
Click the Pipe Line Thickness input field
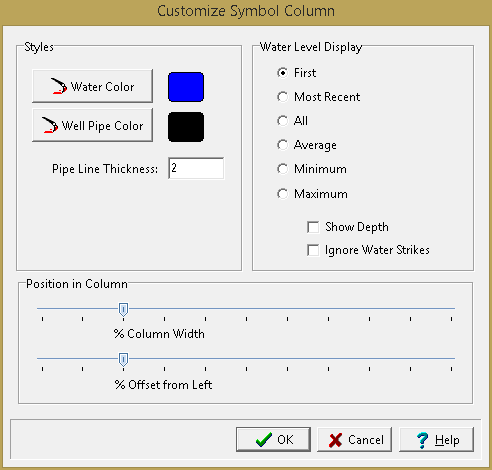(x=196, y=168)
